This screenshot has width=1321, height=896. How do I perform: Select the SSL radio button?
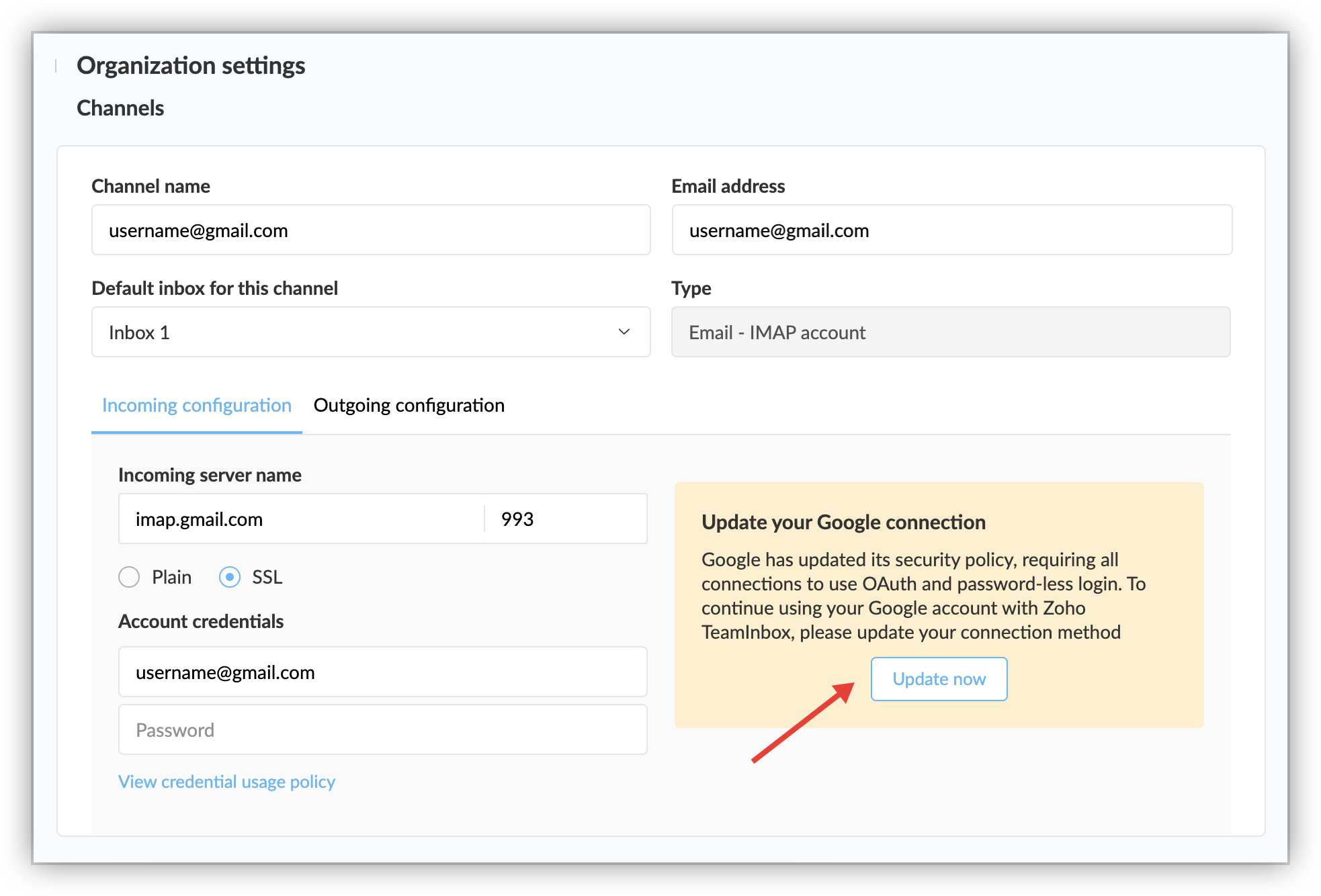[230, 577]
